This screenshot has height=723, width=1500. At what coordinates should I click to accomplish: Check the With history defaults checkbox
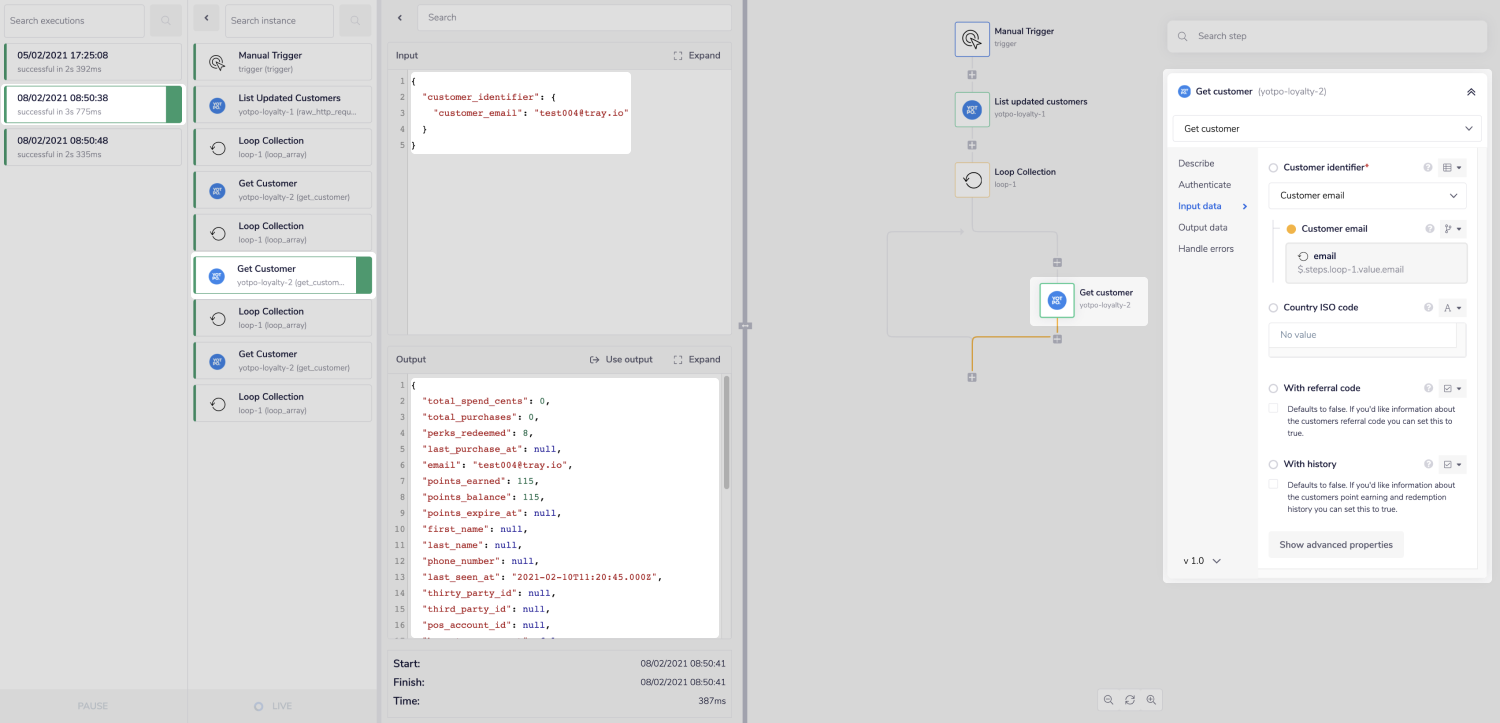(x=1272, y=484)
